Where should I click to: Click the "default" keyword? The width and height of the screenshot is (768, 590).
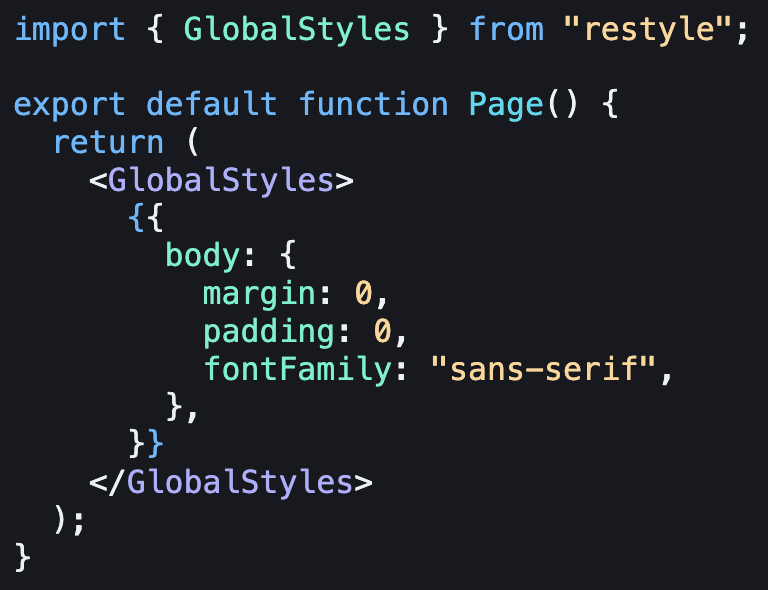pyautogui.click(x=212, y=103)
